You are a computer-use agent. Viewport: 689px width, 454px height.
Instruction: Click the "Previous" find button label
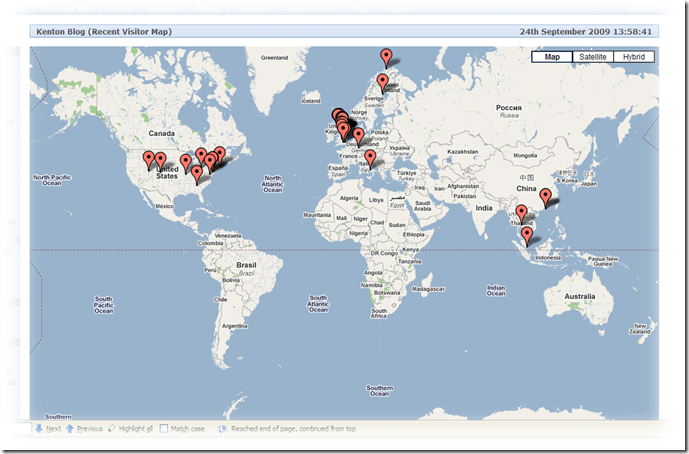point(90,429)
